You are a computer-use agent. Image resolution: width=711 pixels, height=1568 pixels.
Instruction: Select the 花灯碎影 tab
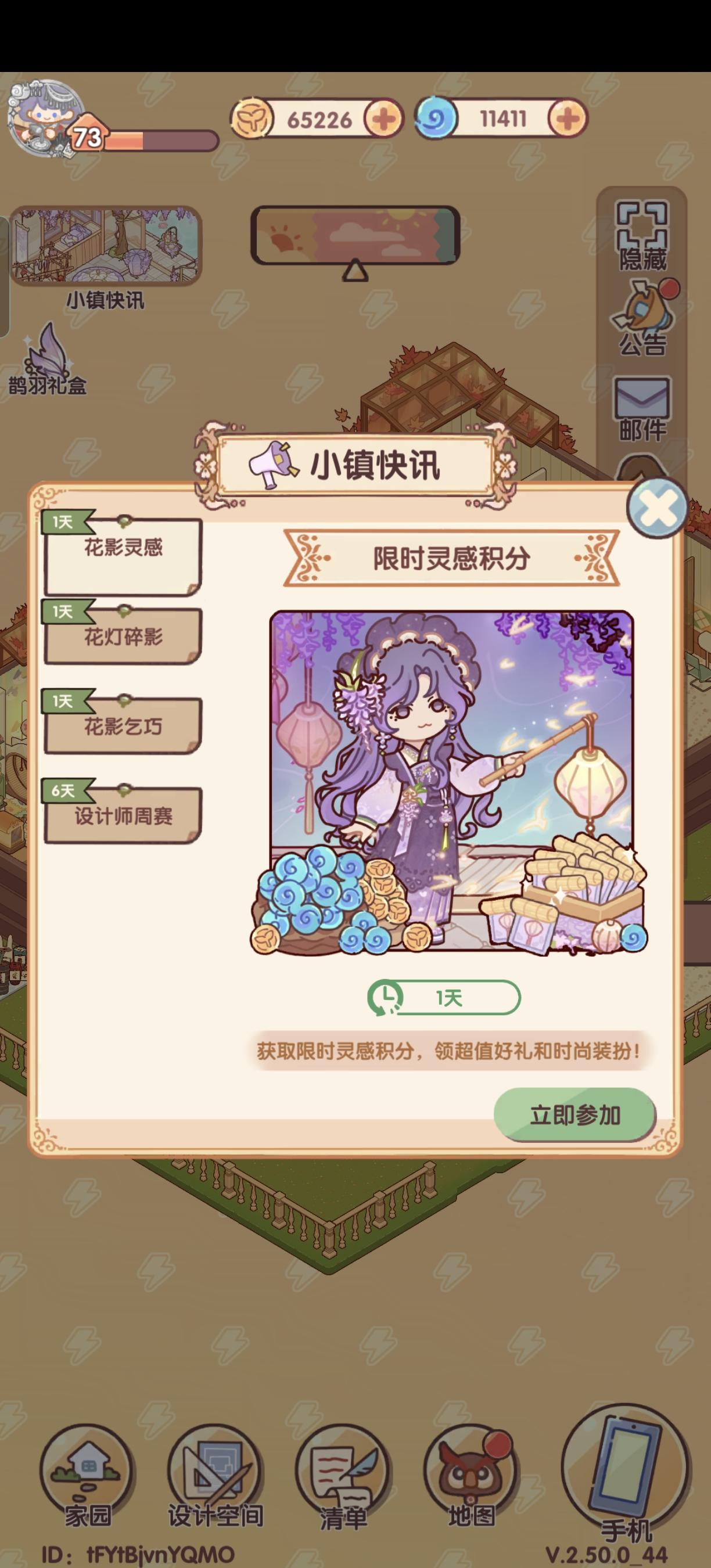(x=123, y=636)
